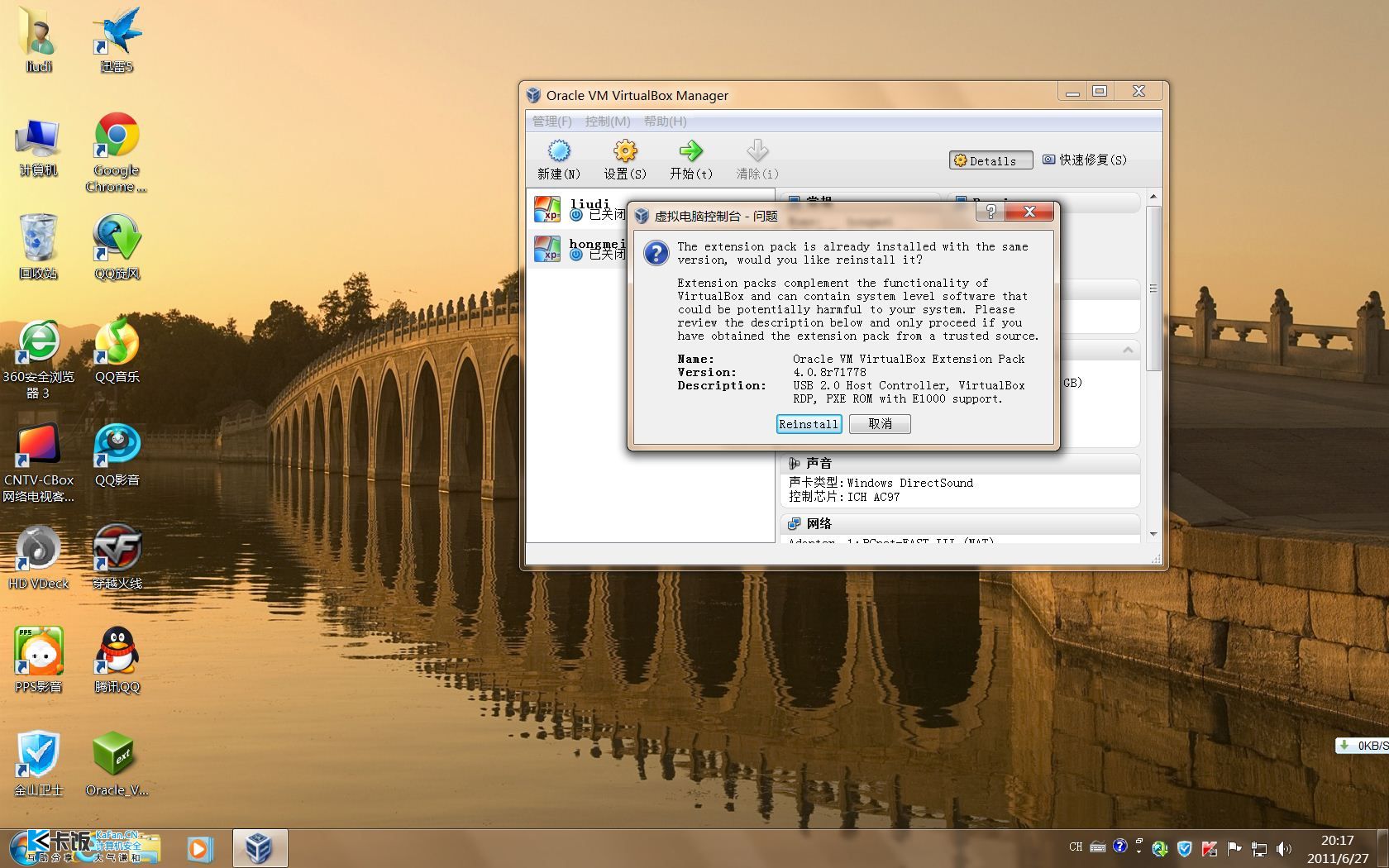Viewport: 1389px width, 868px height.
Task: Click Kaspersky tray icon
Action: point(1210,848)
